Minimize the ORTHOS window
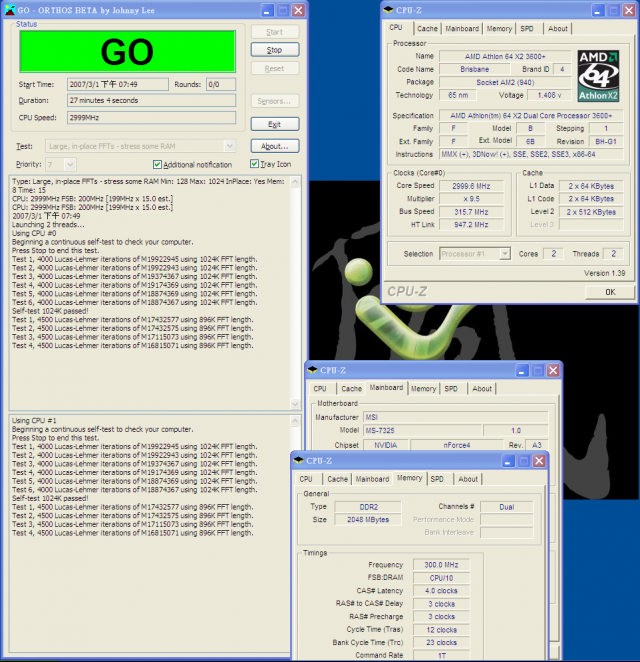Viewport: 640px width, 662px height. pos(267,10)
